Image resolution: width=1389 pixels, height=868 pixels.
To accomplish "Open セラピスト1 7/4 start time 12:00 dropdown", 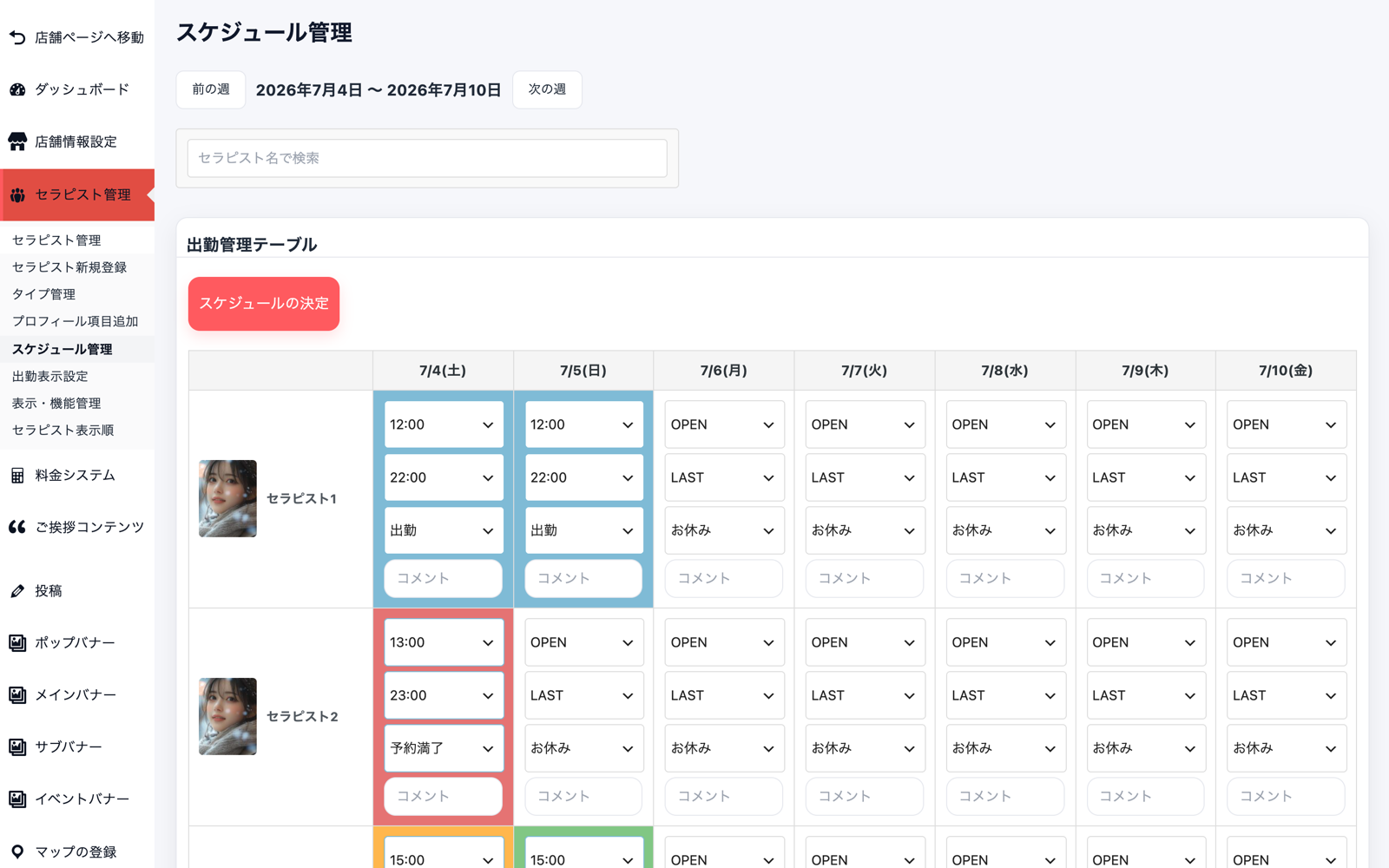I will pyautogui.click(x=443, y=424).
